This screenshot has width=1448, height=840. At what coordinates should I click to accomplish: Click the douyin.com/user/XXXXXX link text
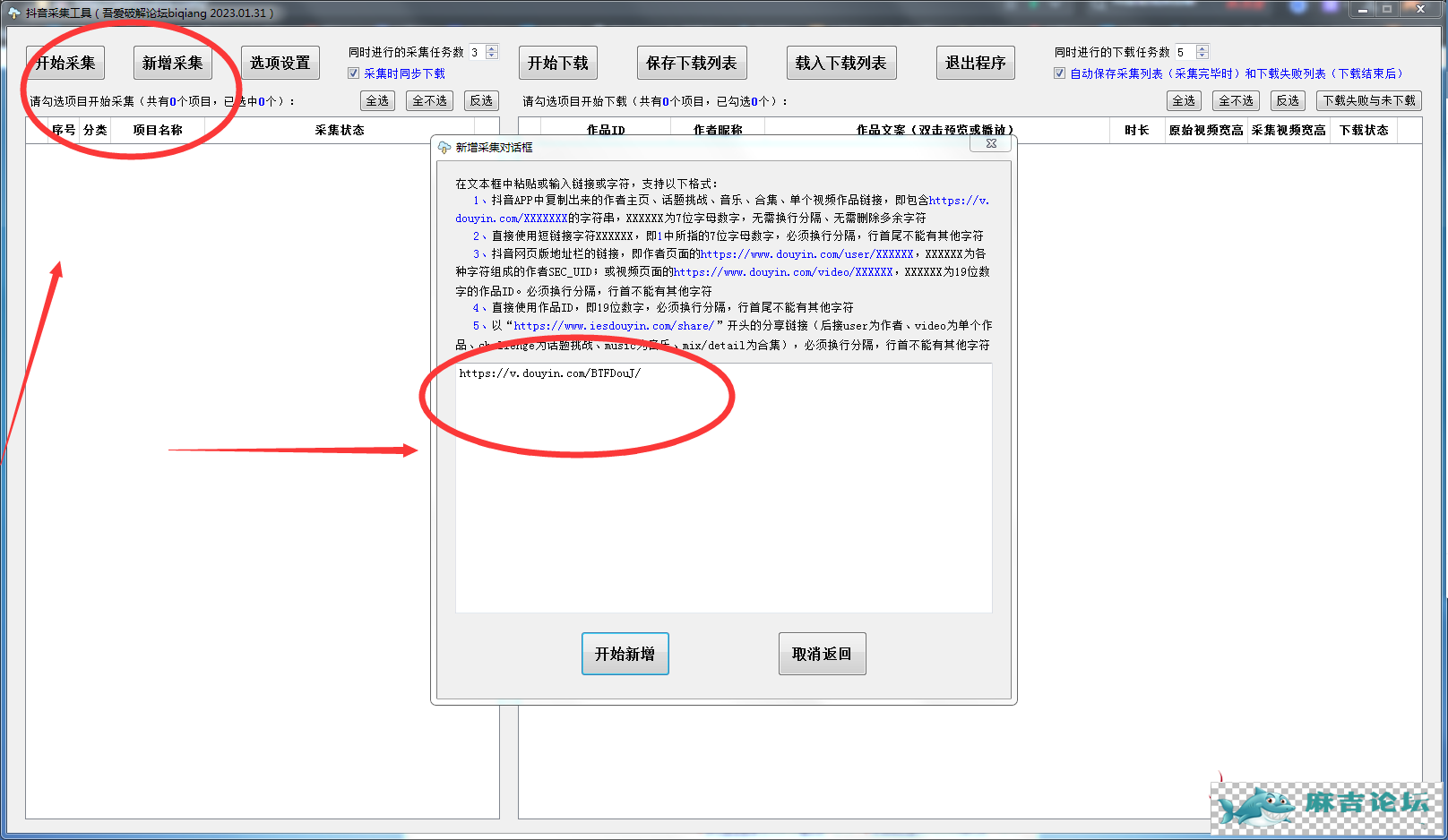(x=806, y=254)
